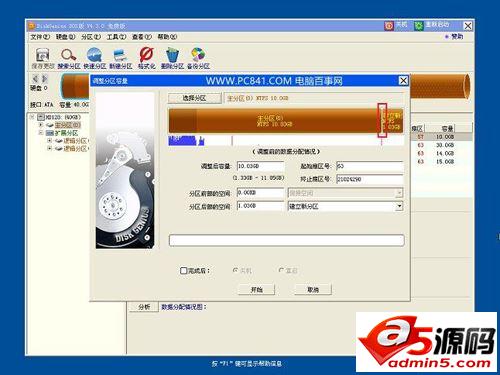The image size is (500, 375).
Task: Expand the 主分区(0) tree node
Action: pos(41,125)
